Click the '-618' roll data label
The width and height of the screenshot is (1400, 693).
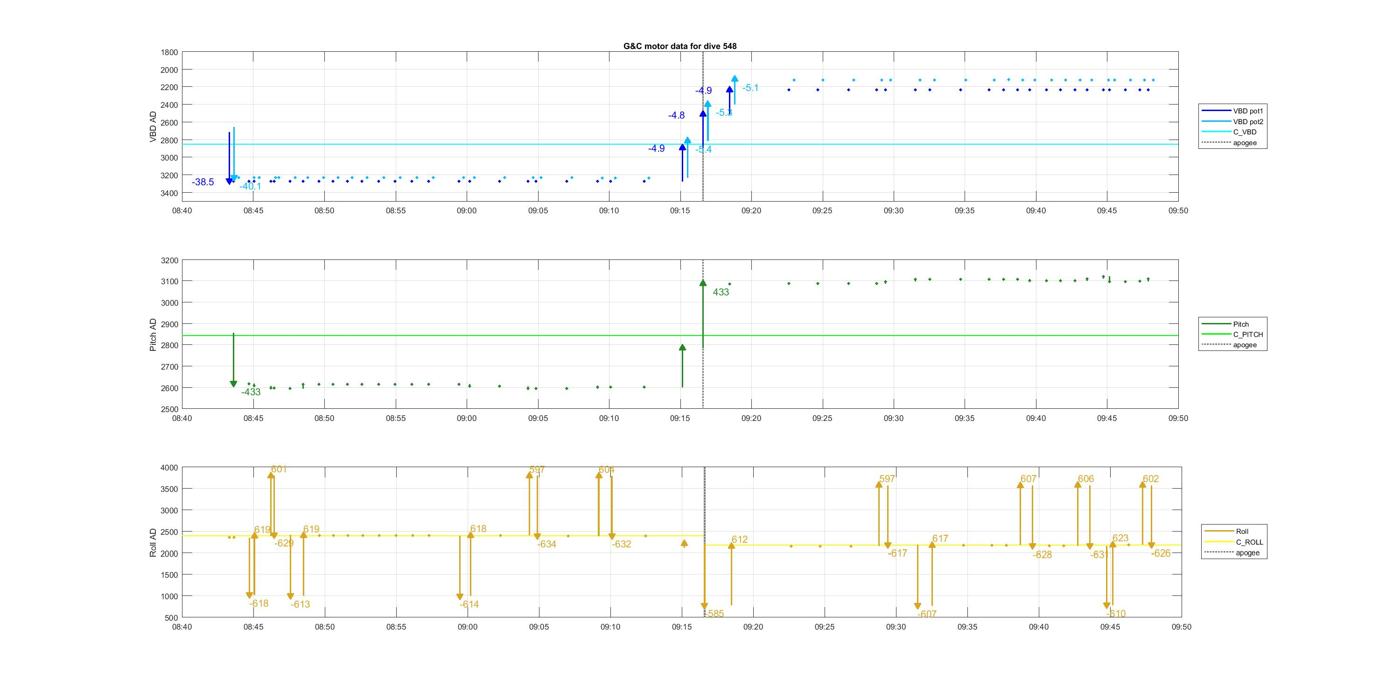259,603
